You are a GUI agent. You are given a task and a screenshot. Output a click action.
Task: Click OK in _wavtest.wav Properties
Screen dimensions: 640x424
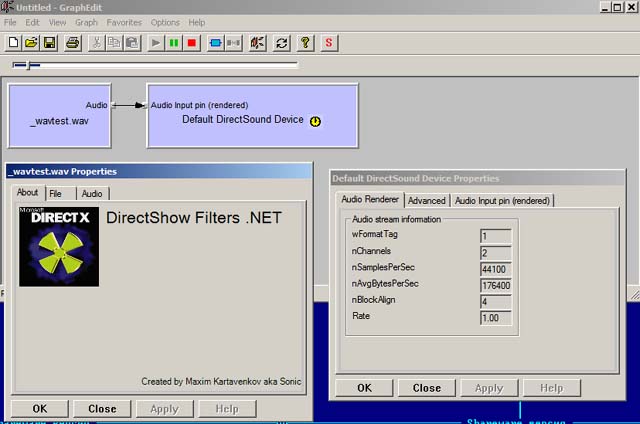click(x=40, y=409)
